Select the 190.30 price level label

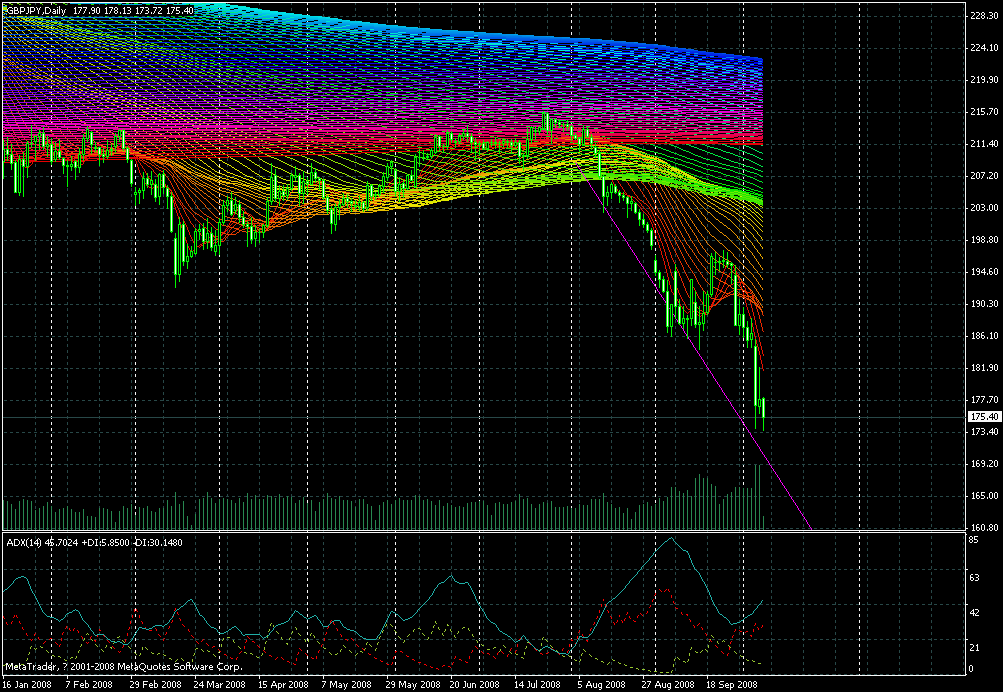click(984, 304)
